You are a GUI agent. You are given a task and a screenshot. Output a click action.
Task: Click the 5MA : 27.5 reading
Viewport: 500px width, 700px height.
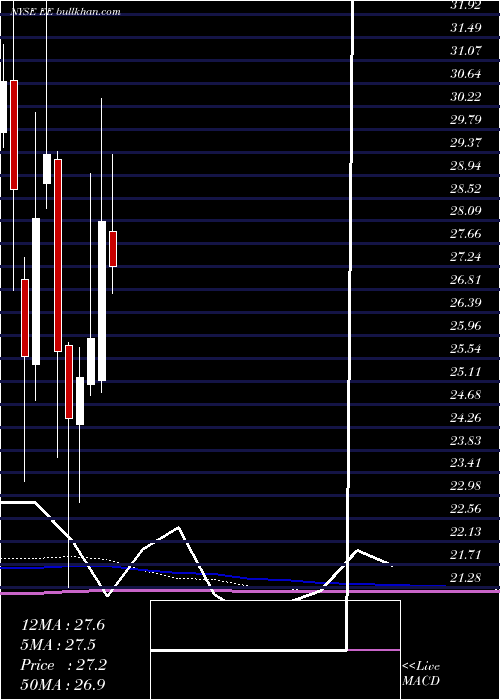(x=58, y=645)
